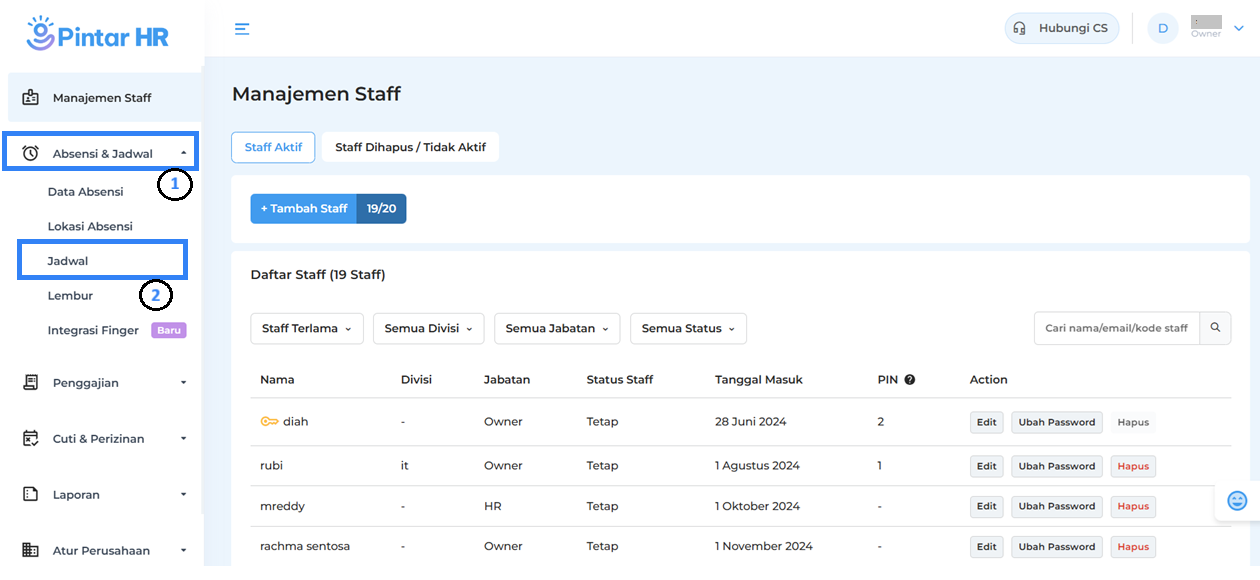Click the PIN help question mark icon
Image resolution: width=1260 pixels, height=580 pixels.
[910, 380]
